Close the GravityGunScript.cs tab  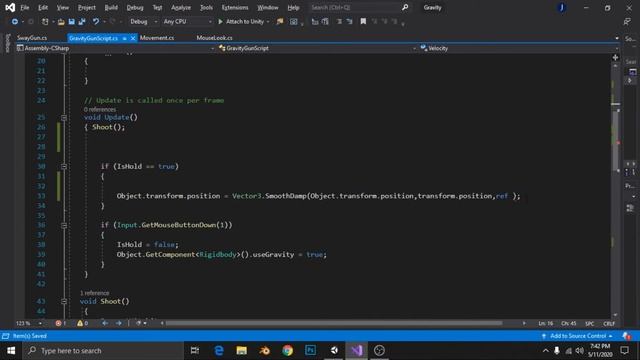click(133, 38)
